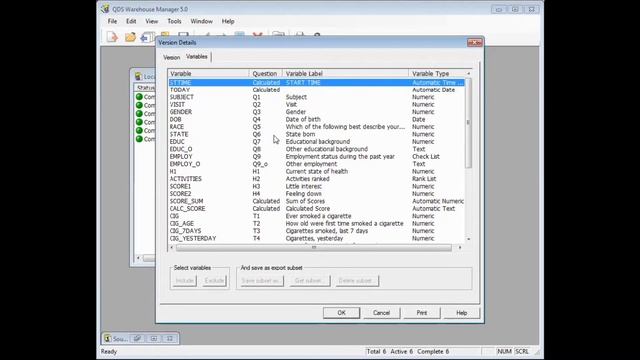Click the Get subset button
This screenshot has height=360, width=640.
(x=310, y=281)
